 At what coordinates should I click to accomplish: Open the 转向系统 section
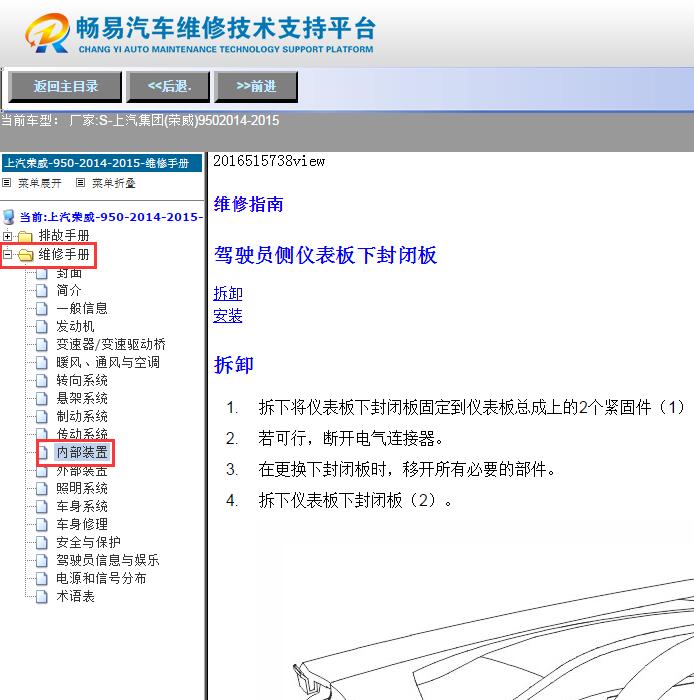pyautogui.click(x=82, y=380)
